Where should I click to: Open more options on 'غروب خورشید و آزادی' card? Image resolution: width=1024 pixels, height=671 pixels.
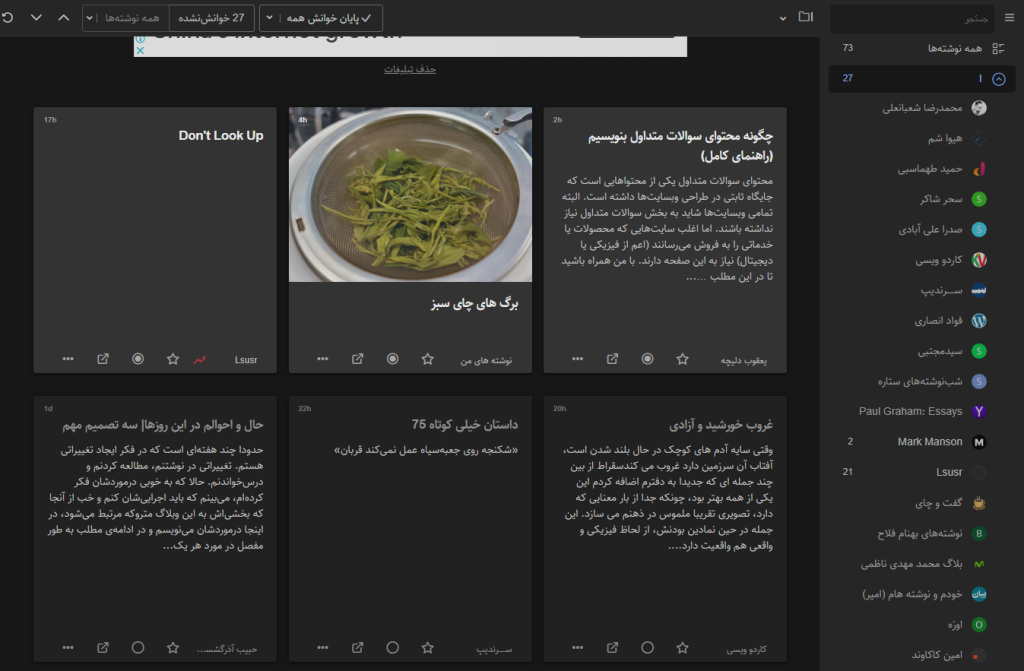tap(578, 648)
